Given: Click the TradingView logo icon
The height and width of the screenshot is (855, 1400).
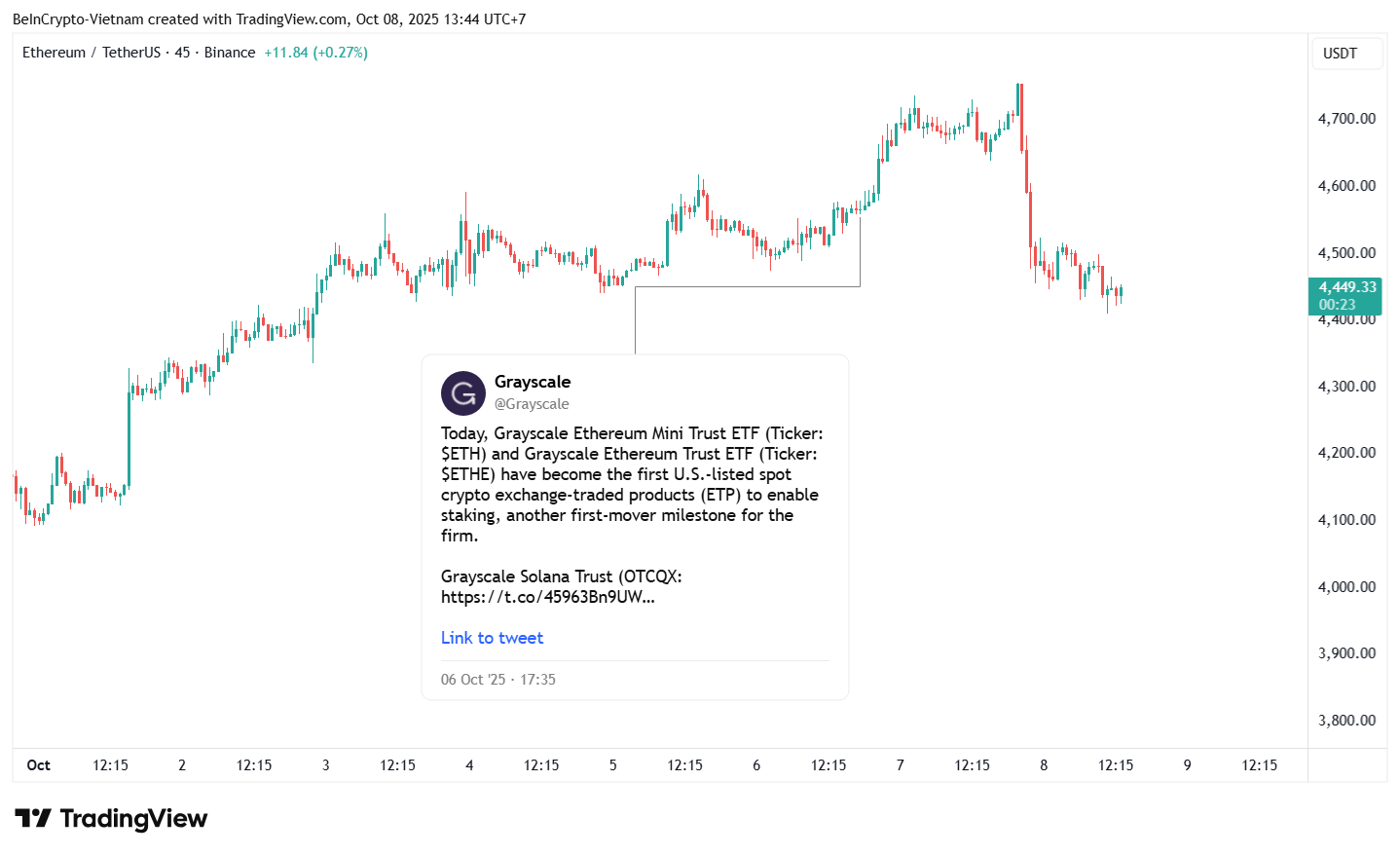Looking at the screenshot, I should [32, 818].
